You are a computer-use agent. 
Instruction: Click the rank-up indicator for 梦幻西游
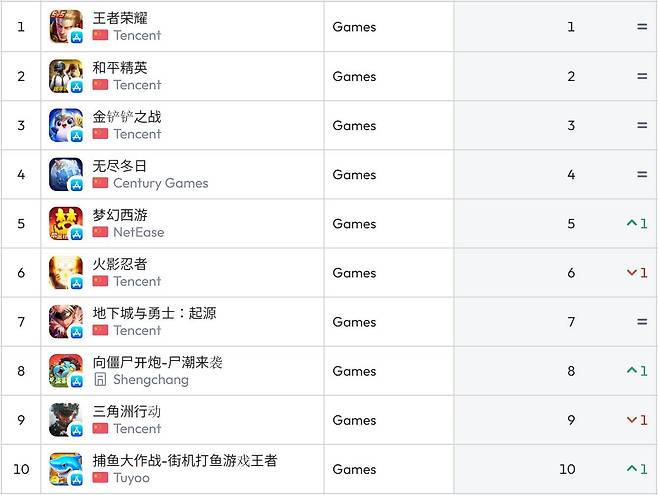tap(637, 223)
